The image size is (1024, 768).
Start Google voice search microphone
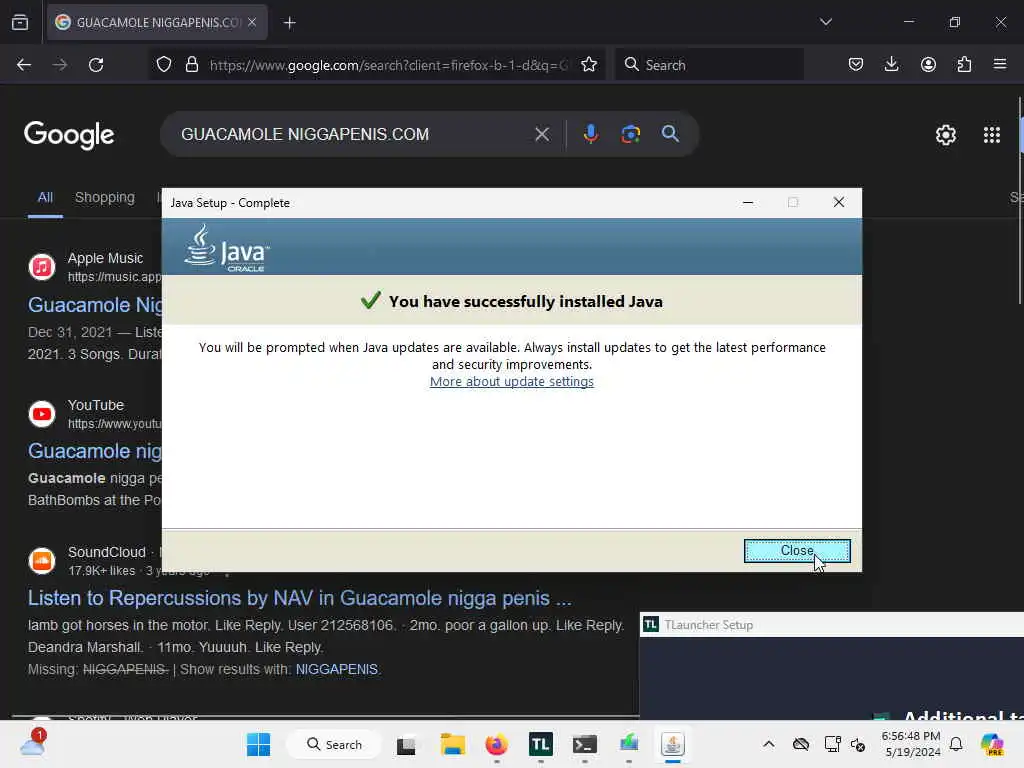pyautogui.click(x=590, y=134)
